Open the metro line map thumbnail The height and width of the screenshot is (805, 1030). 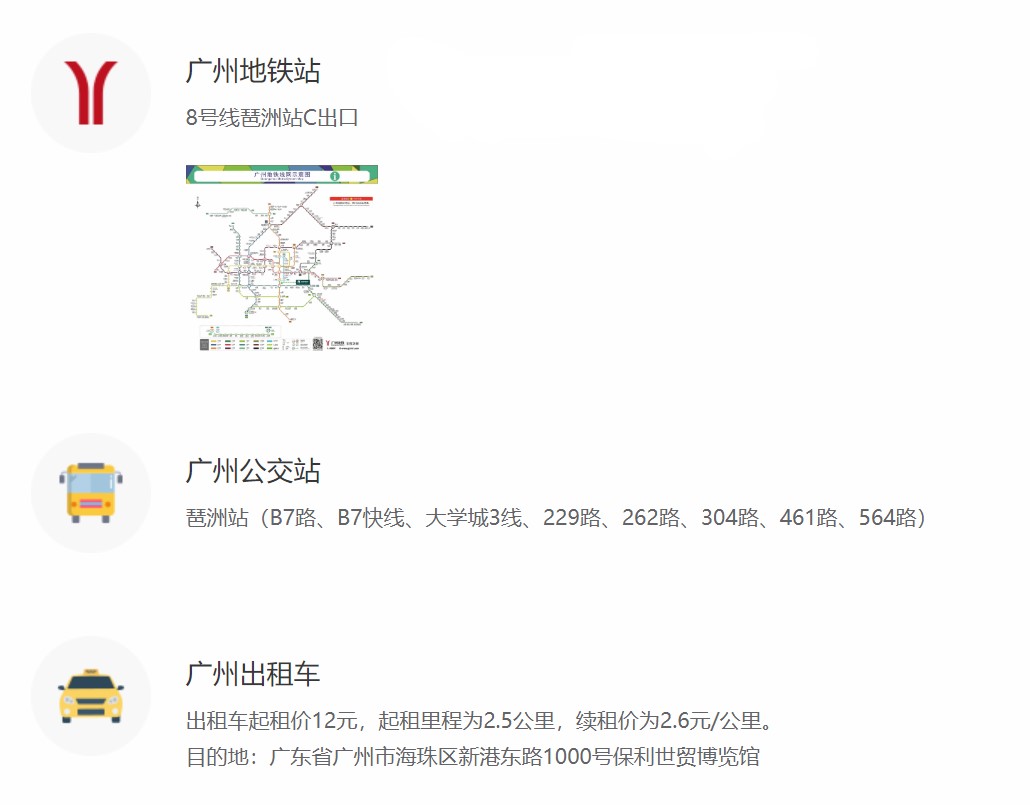tap(282, 260)
